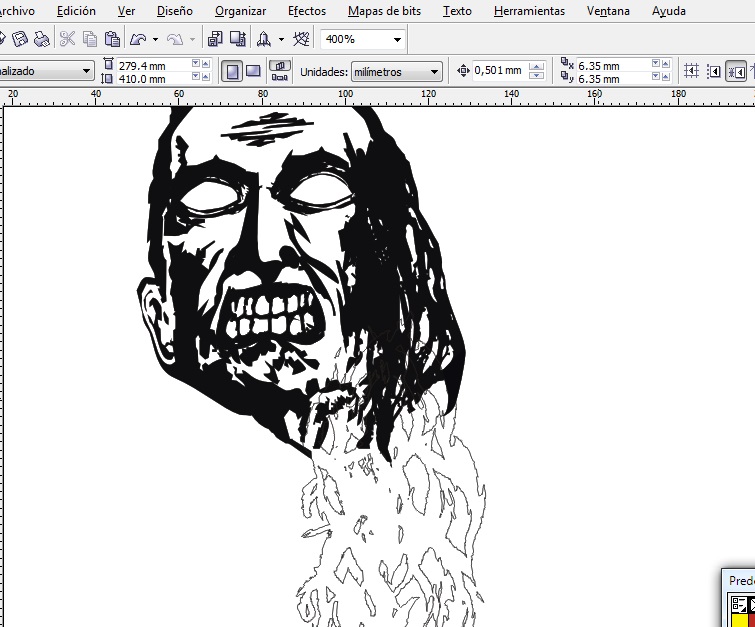Open the 400% zoom level dropdown
The height and width of the screenshot is (627, 755).
click(397, 39)
